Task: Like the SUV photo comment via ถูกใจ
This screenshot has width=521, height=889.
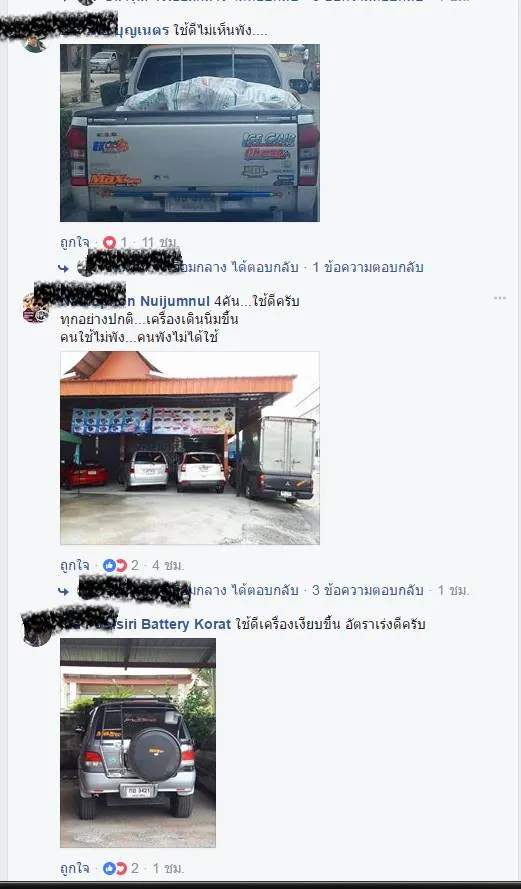Action: pos(75,868)
